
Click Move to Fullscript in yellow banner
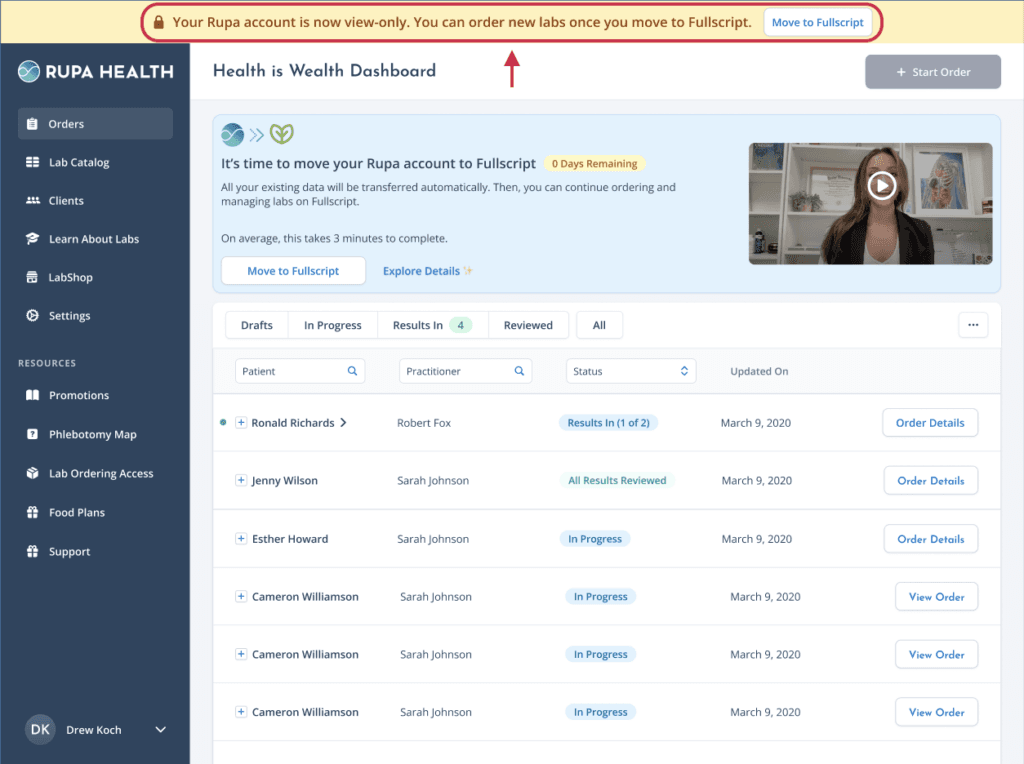[818, 22]
